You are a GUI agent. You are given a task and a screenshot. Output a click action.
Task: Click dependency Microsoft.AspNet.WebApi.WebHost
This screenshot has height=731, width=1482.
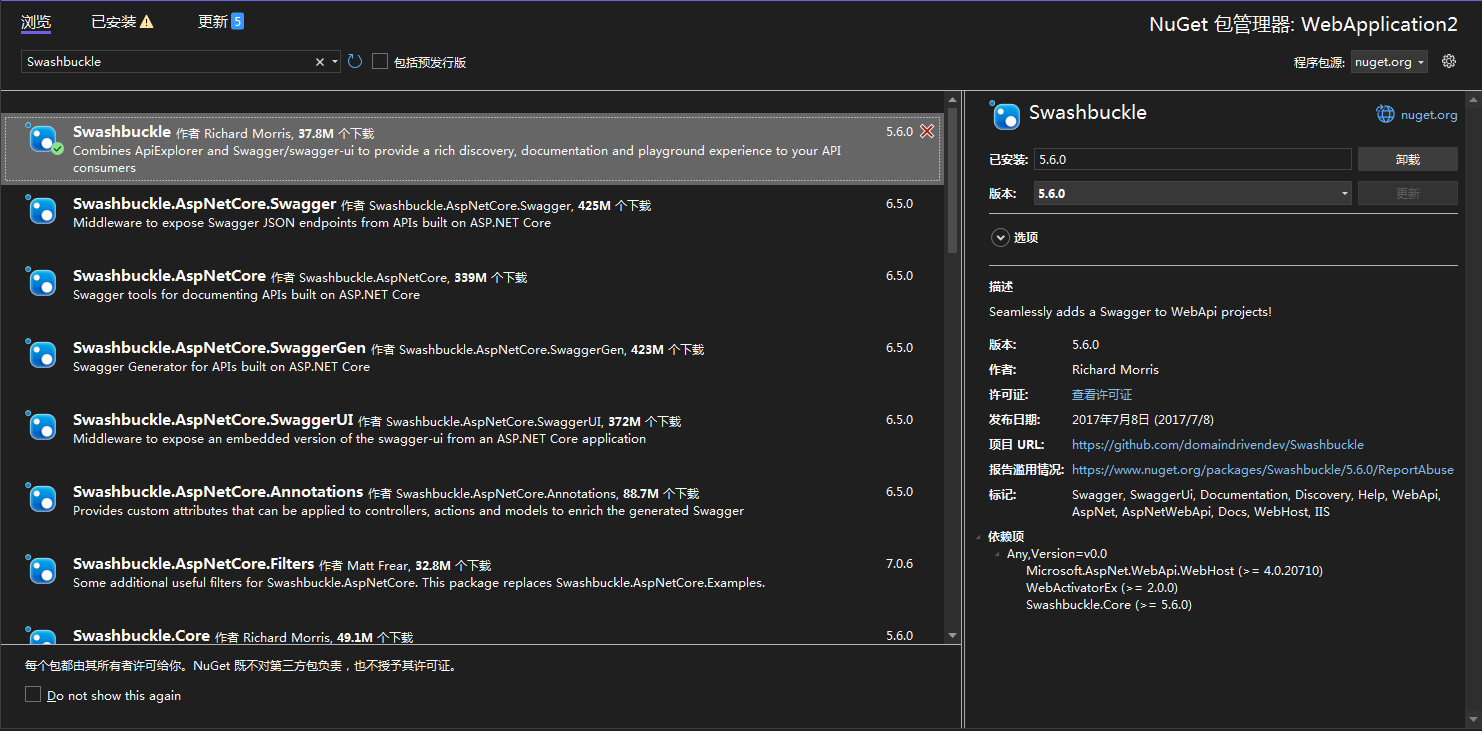point(1174,571)
